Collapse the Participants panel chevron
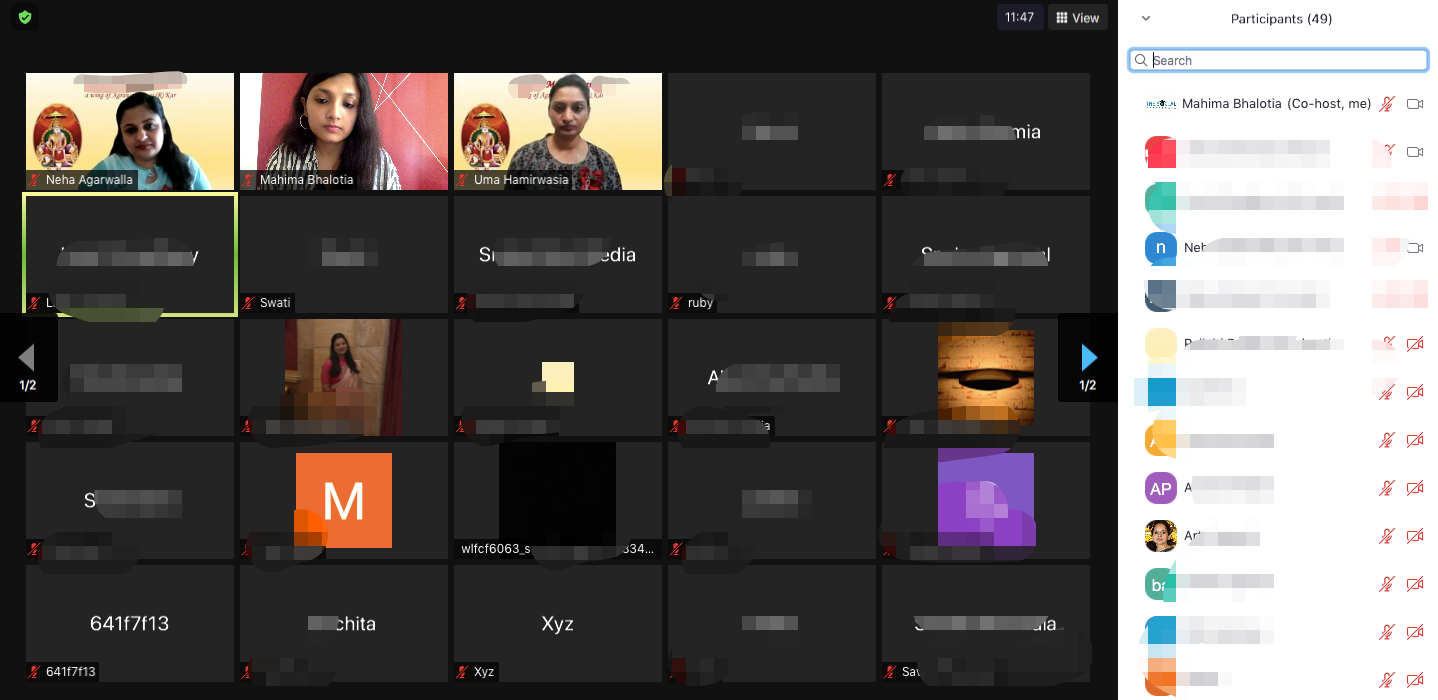The height and width of the screenshot is (700, 1438). coord(1146,18)
